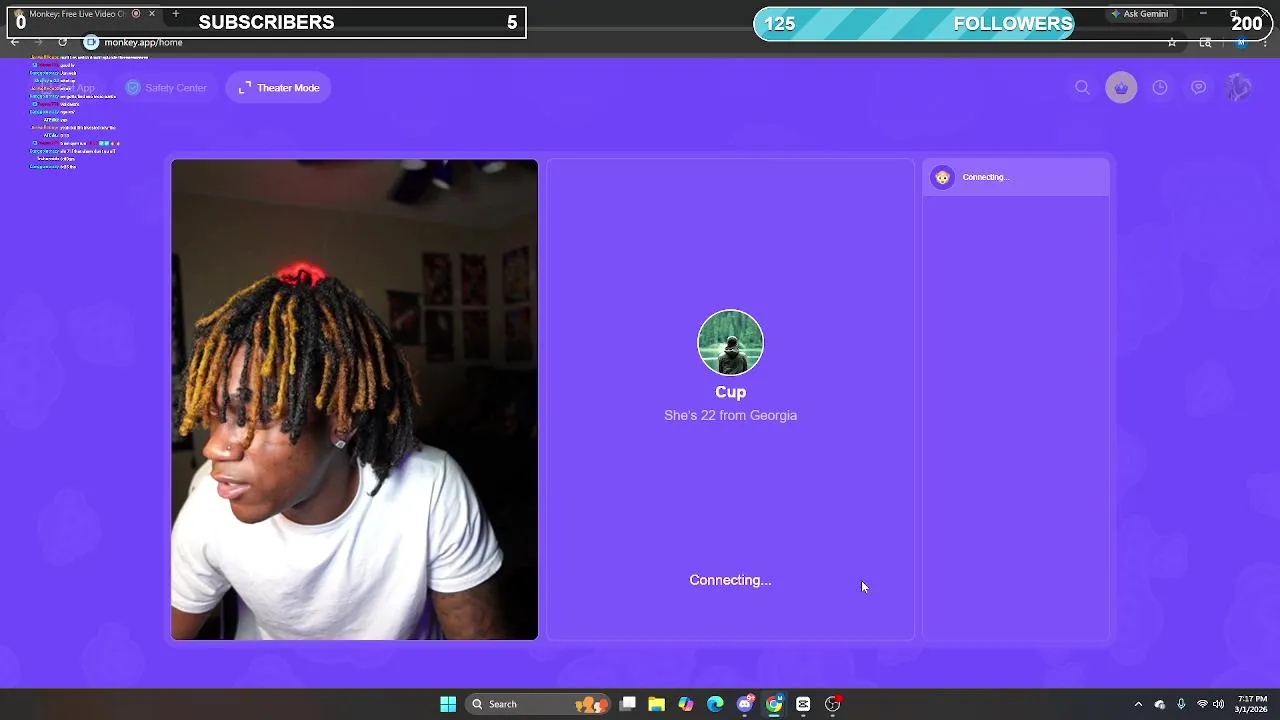Screen dimensions: 1280x720
Task: Reload the browser page
Action: click(x=62, y=42)
